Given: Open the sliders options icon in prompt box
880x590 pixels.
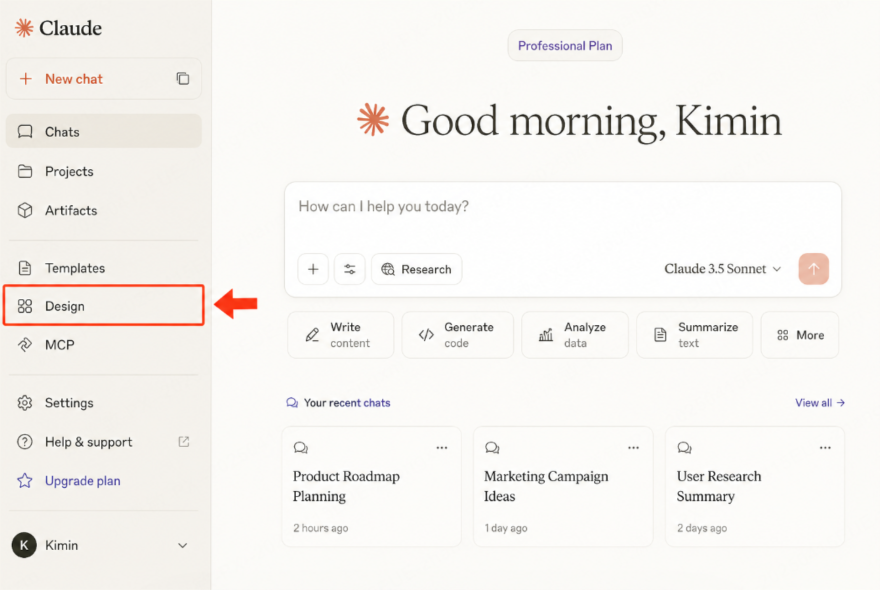Looking at the screenshot, I should (350, 269).
